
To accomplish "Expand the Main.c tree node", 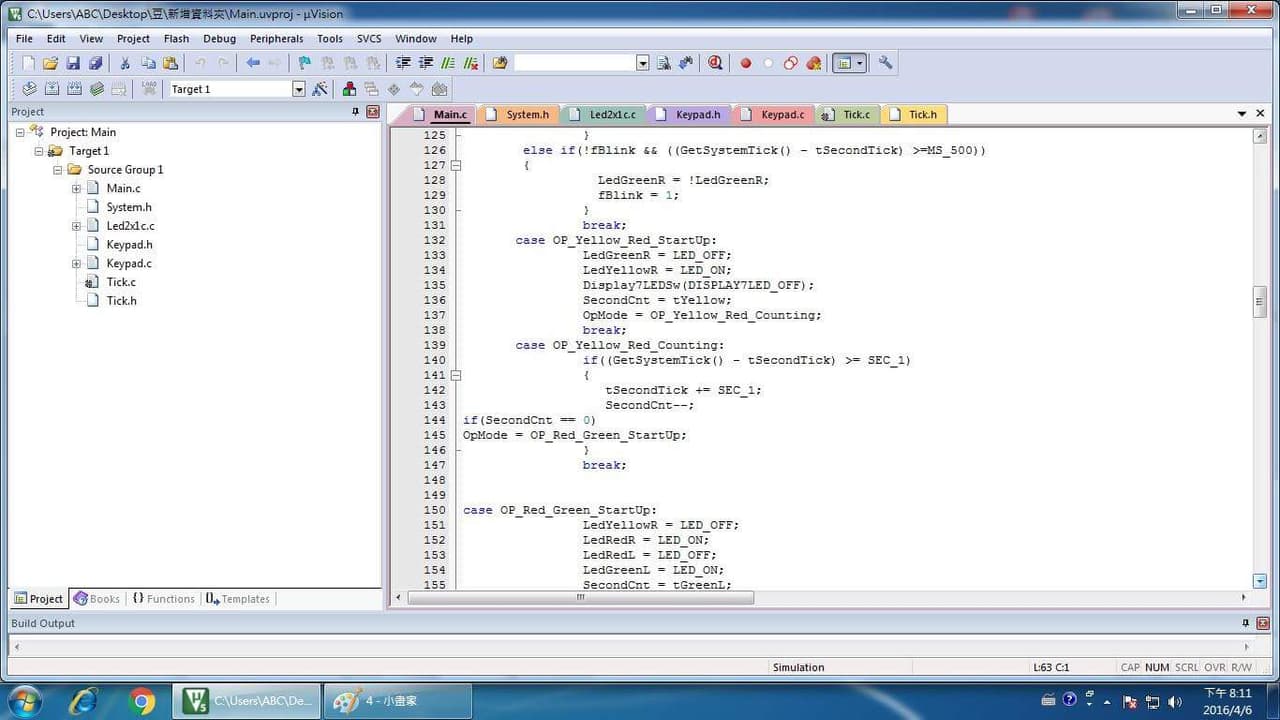I will click(x=76, y=188).
